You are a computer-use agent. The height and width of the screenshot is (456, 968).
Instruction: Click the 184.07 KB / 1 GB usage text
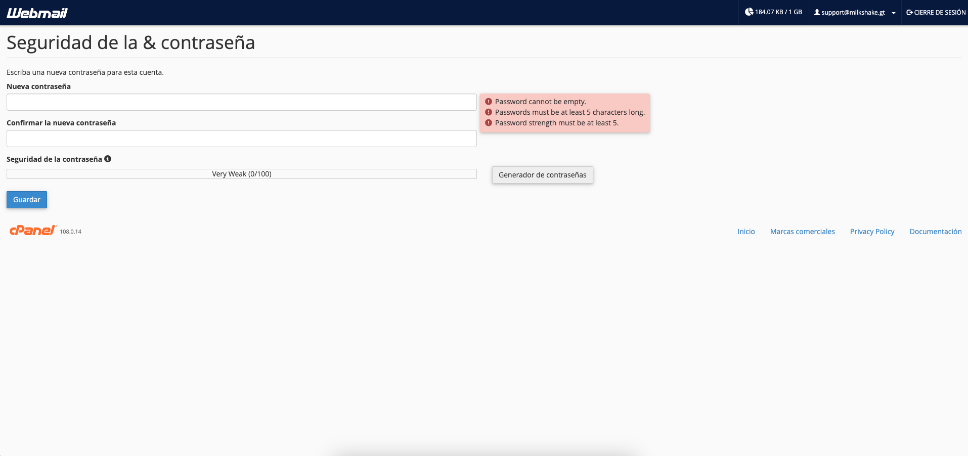coord(778,12)
